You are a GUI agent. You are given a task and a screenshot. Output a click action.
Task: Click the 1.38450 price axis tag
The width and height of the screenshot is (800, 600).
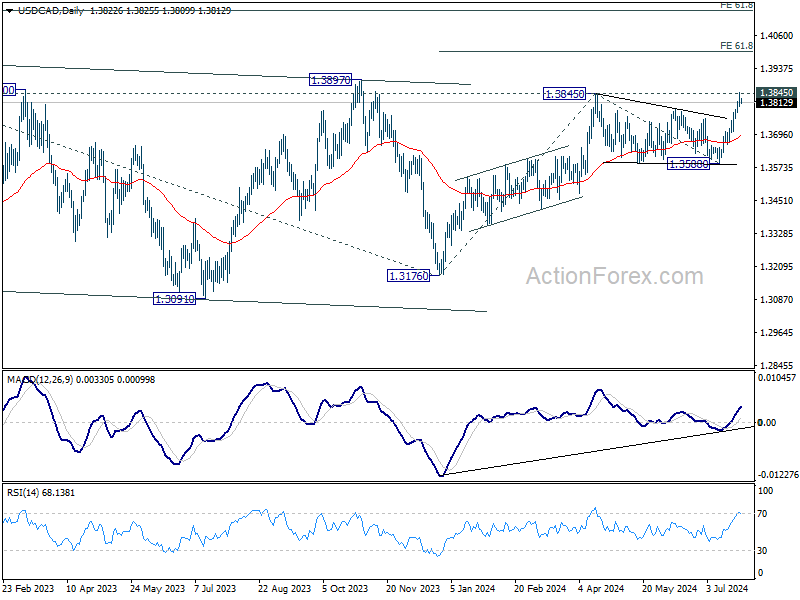coord(777,92)
